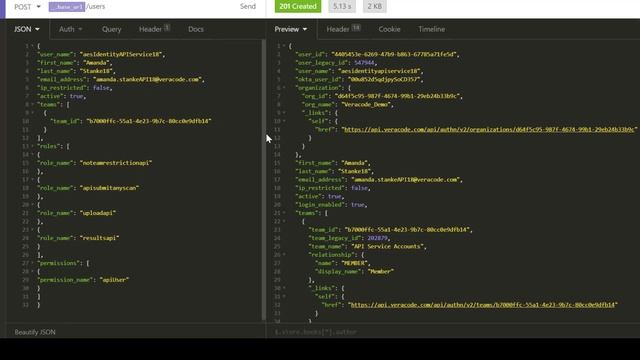Send the request
Viewport: 640px width, 360px height.
pos(248,7)
